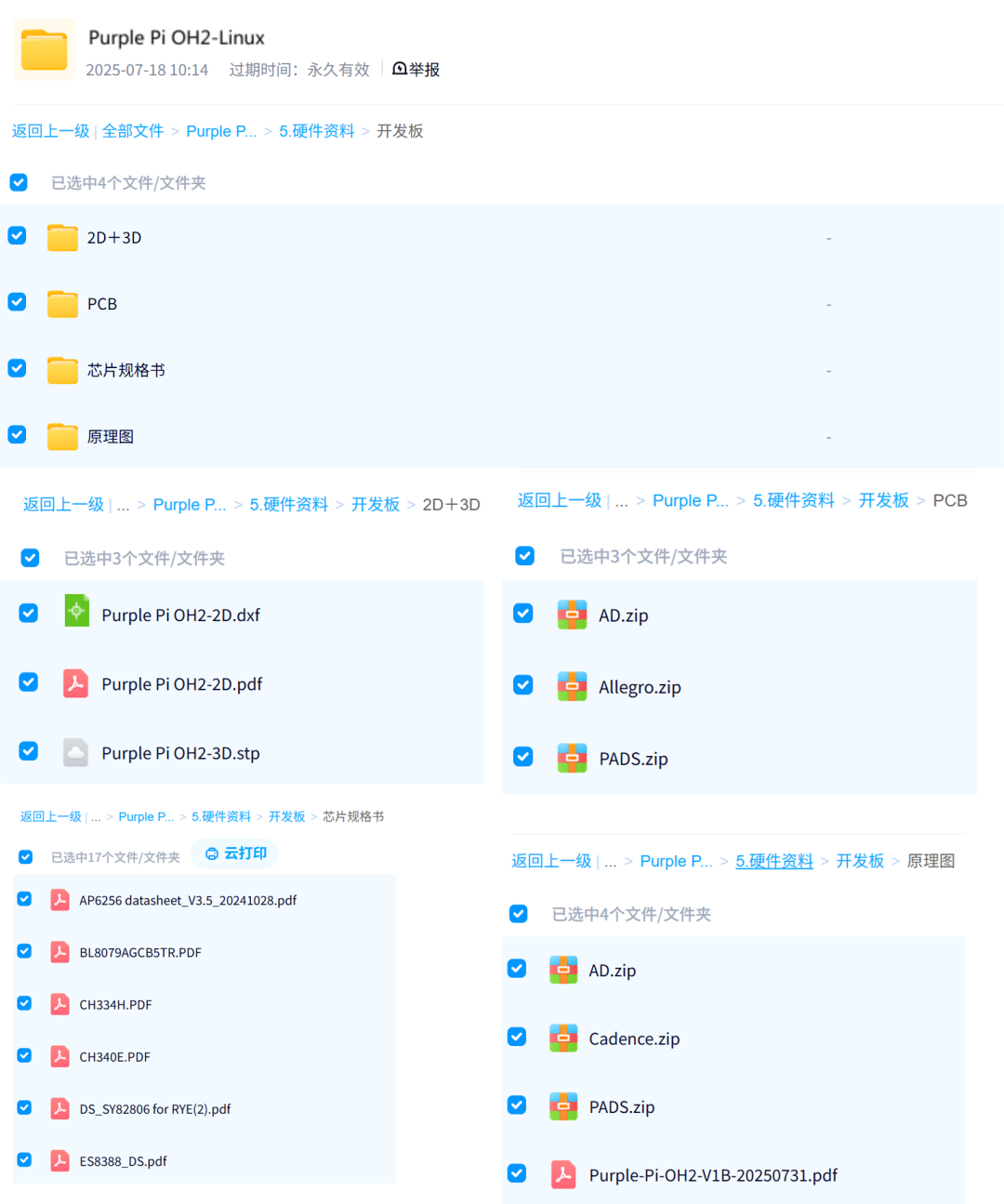Go to 全部文件 in top breadcrumb
1004x1204 pixels.
133,131
